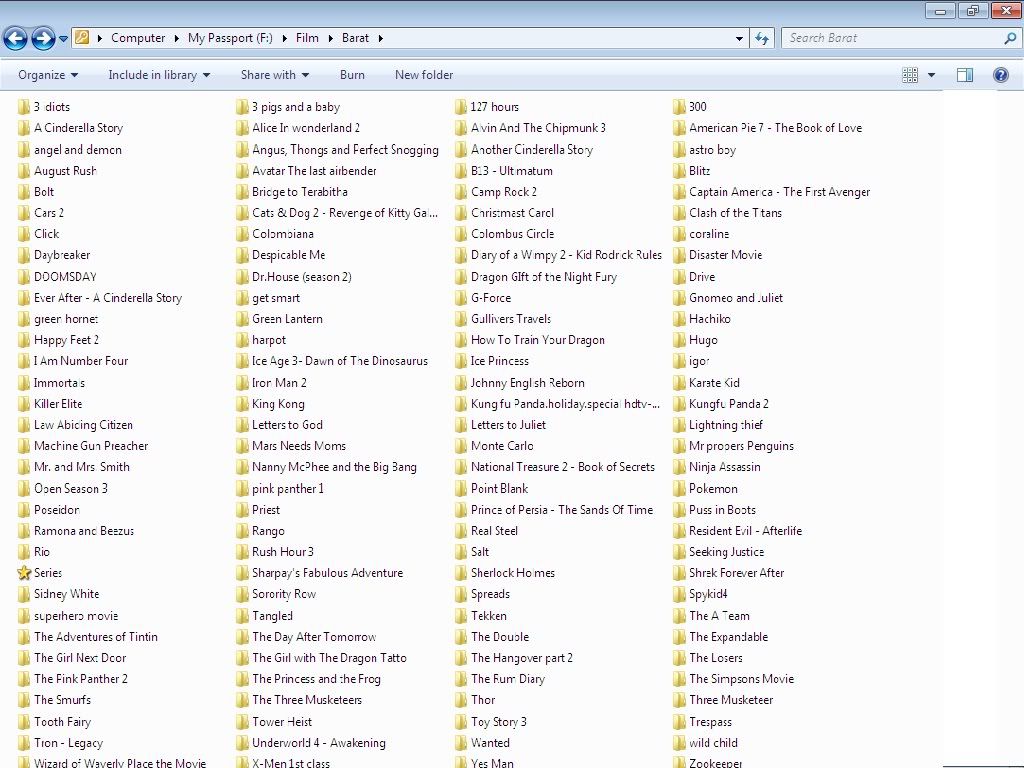Click the address bar location icon
The image size is (1024, 768).
coord(82,38)
